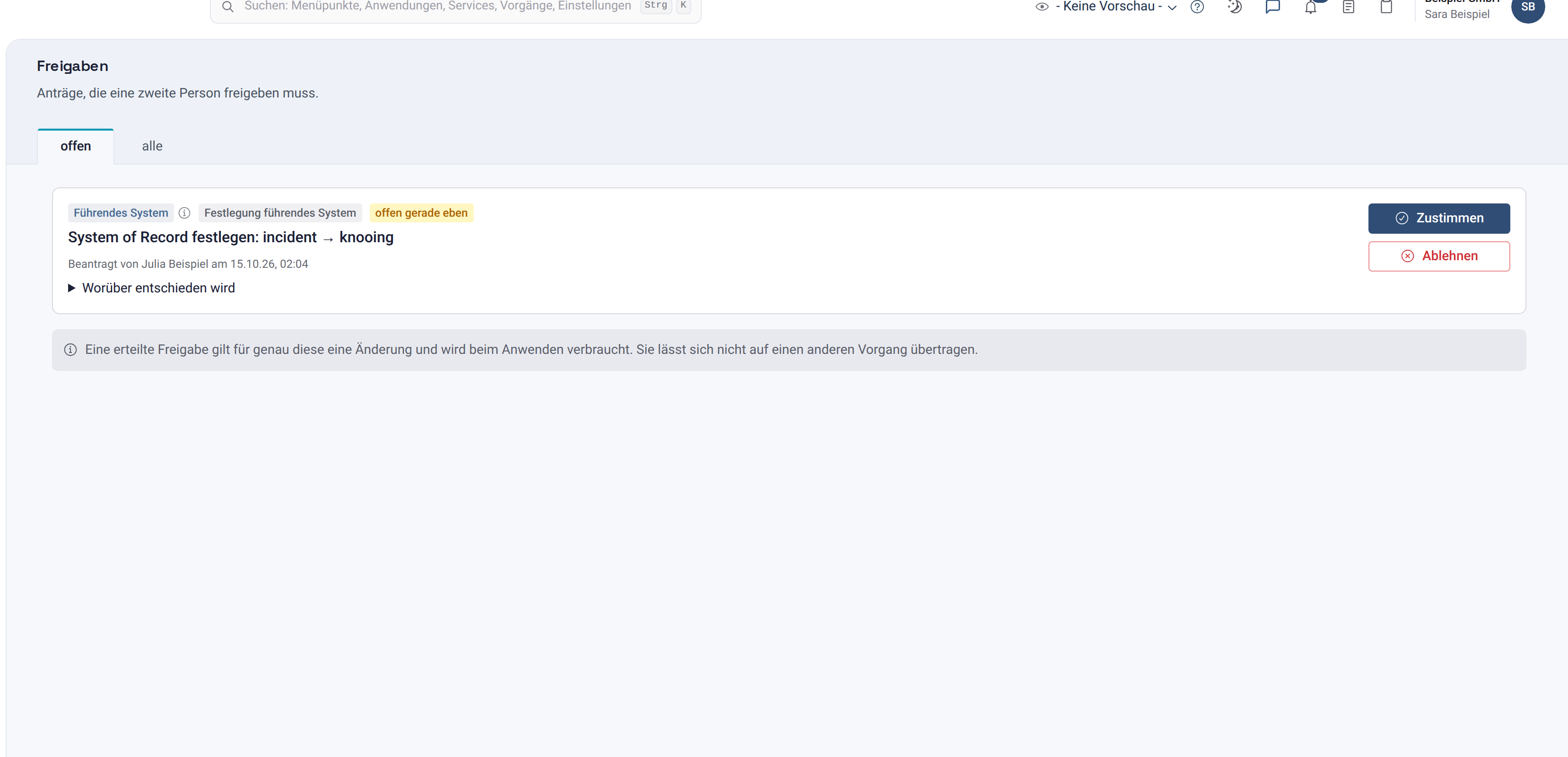Click the Freigaben page heading
This screenshot has height=757, width=1568.
pos(72,66)
